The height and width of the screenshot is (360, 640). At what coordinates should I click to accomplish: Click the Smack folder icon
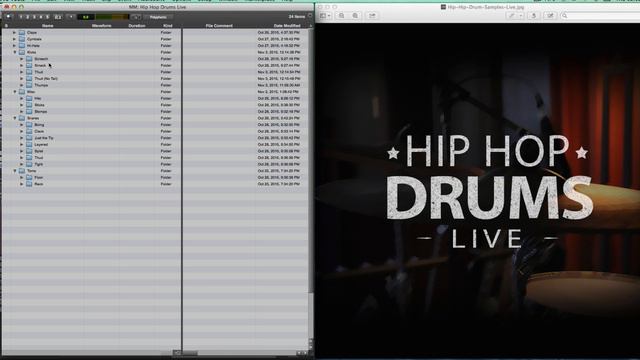[29, 65]
